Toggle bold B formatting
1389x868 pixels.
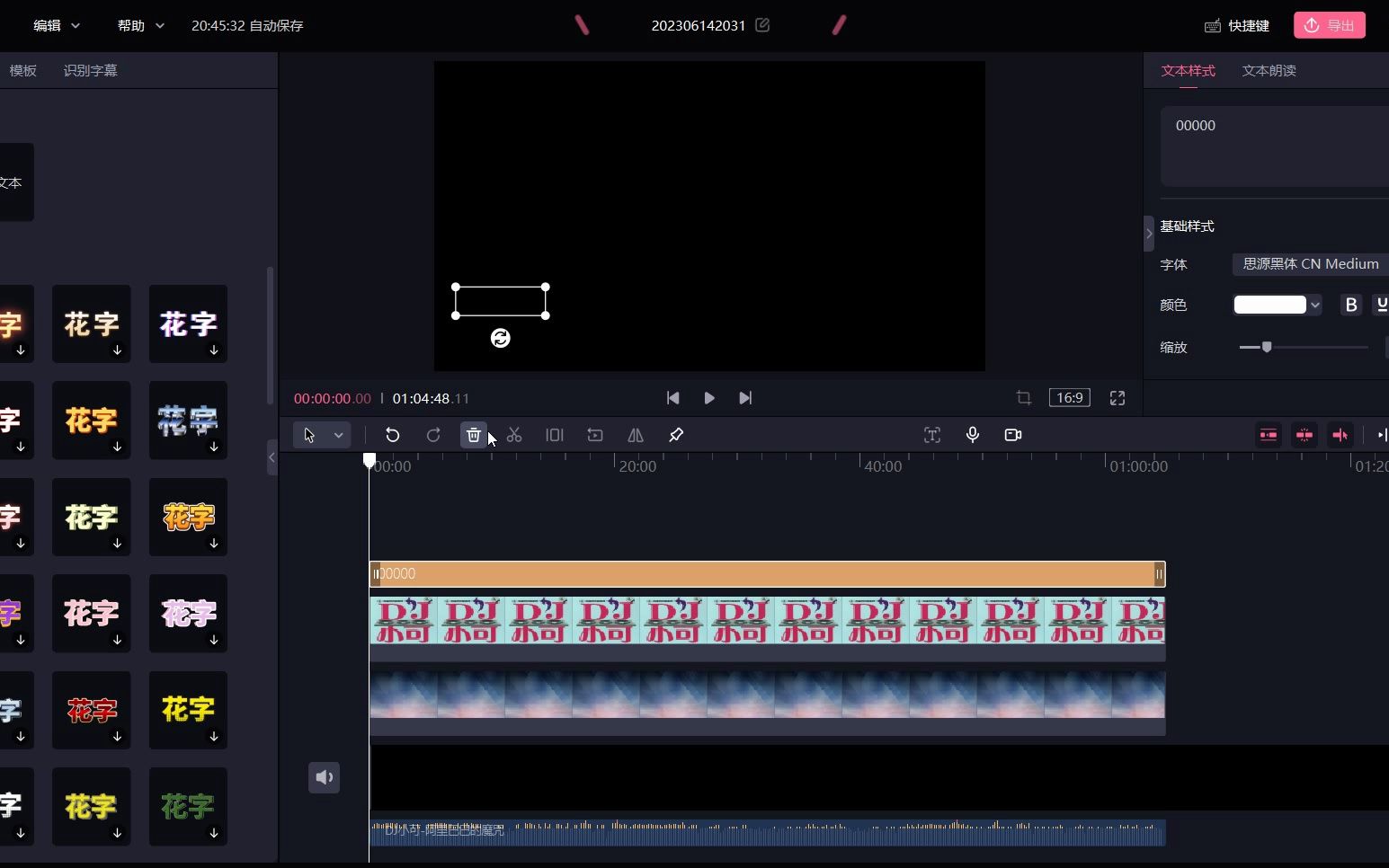tap(1351, 305)
